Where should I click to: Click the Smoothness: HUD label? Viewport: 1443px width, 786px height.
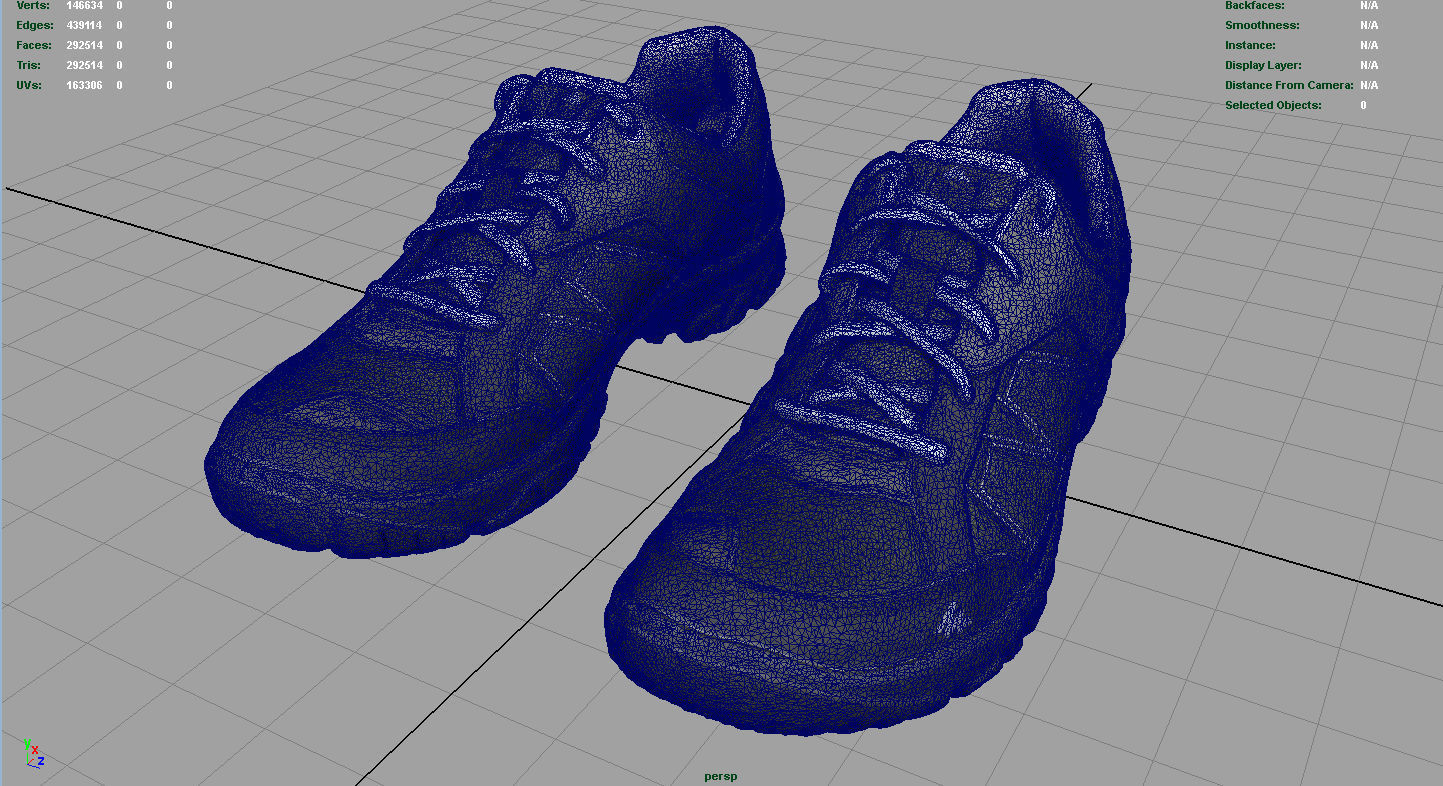1262,25
